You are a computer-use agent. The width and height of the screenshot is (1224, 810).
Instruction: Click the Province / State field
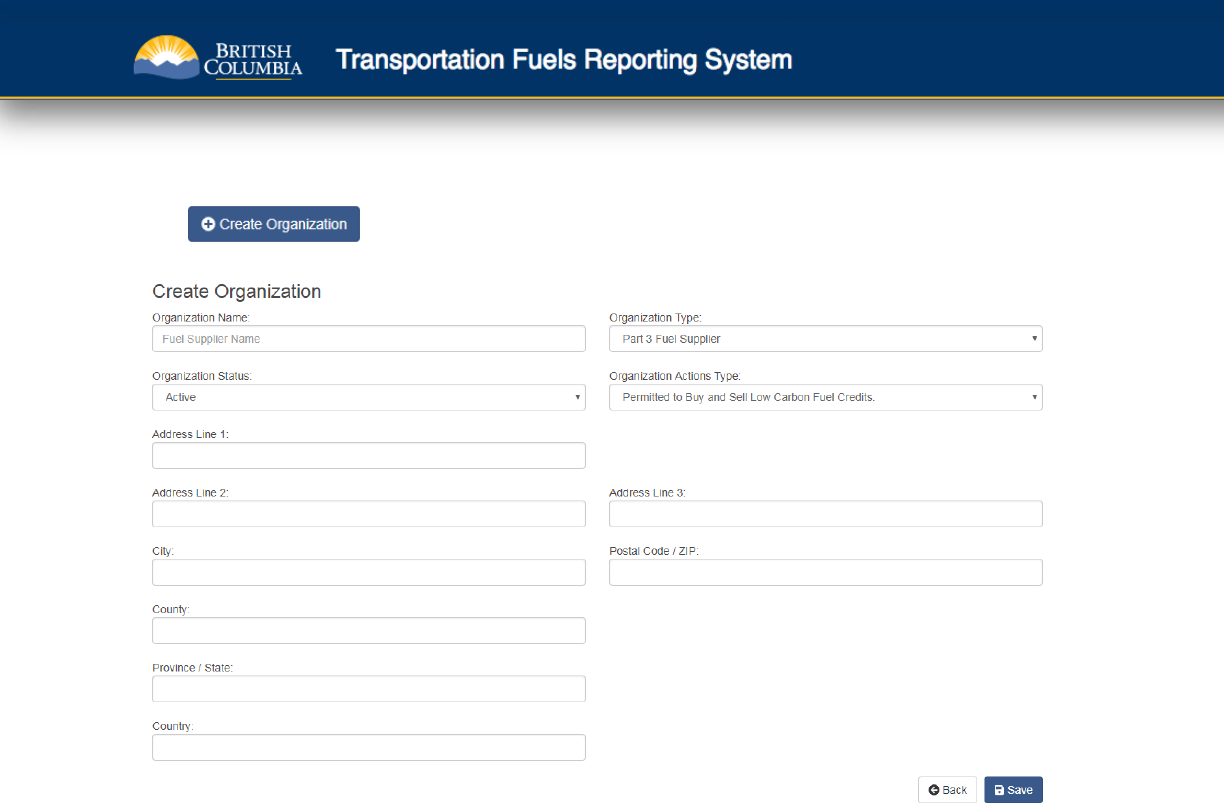pyautogui.click(x=369, y=689)
